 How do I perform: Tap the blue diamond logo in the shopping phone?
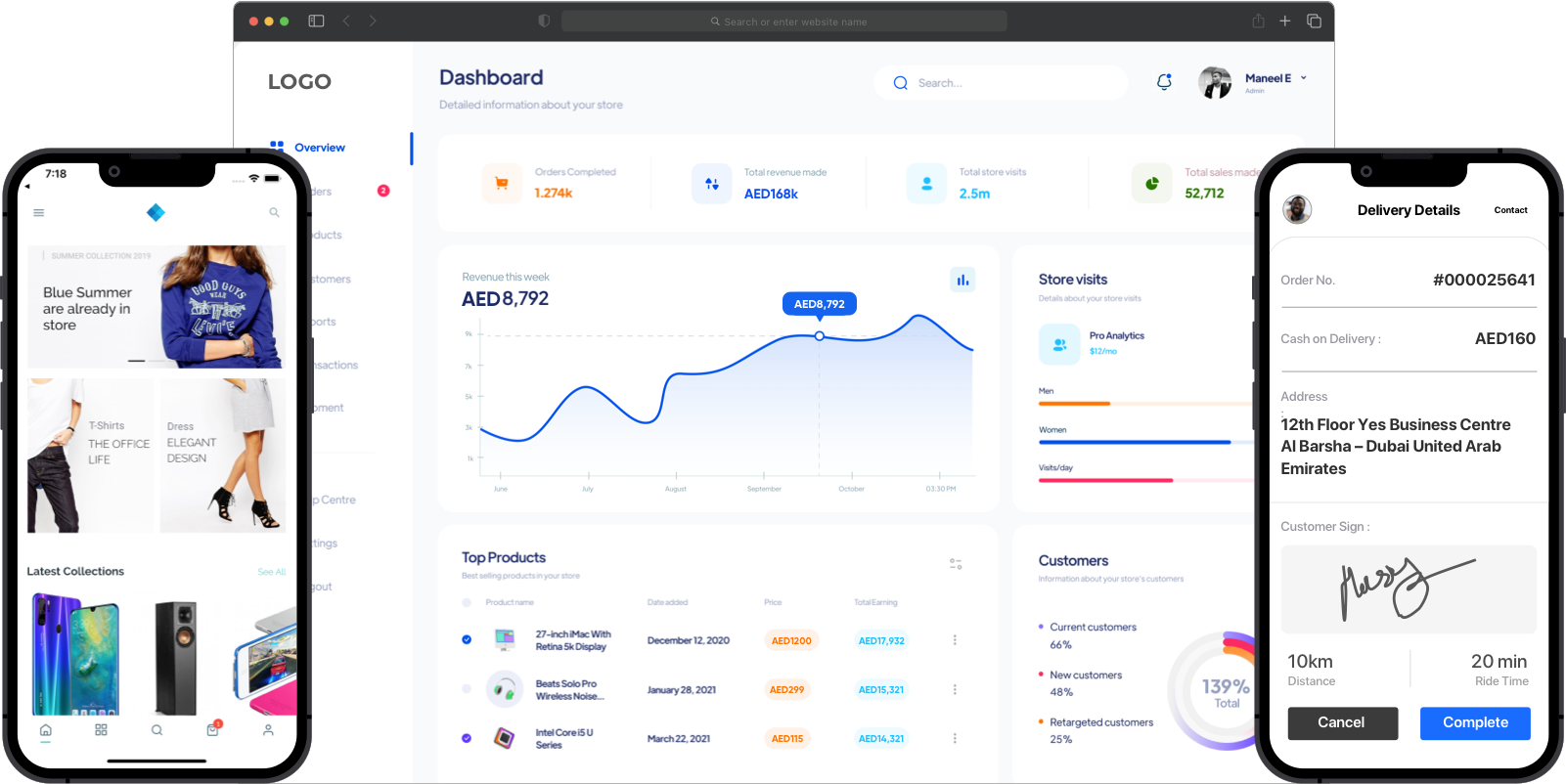point(156,212)
